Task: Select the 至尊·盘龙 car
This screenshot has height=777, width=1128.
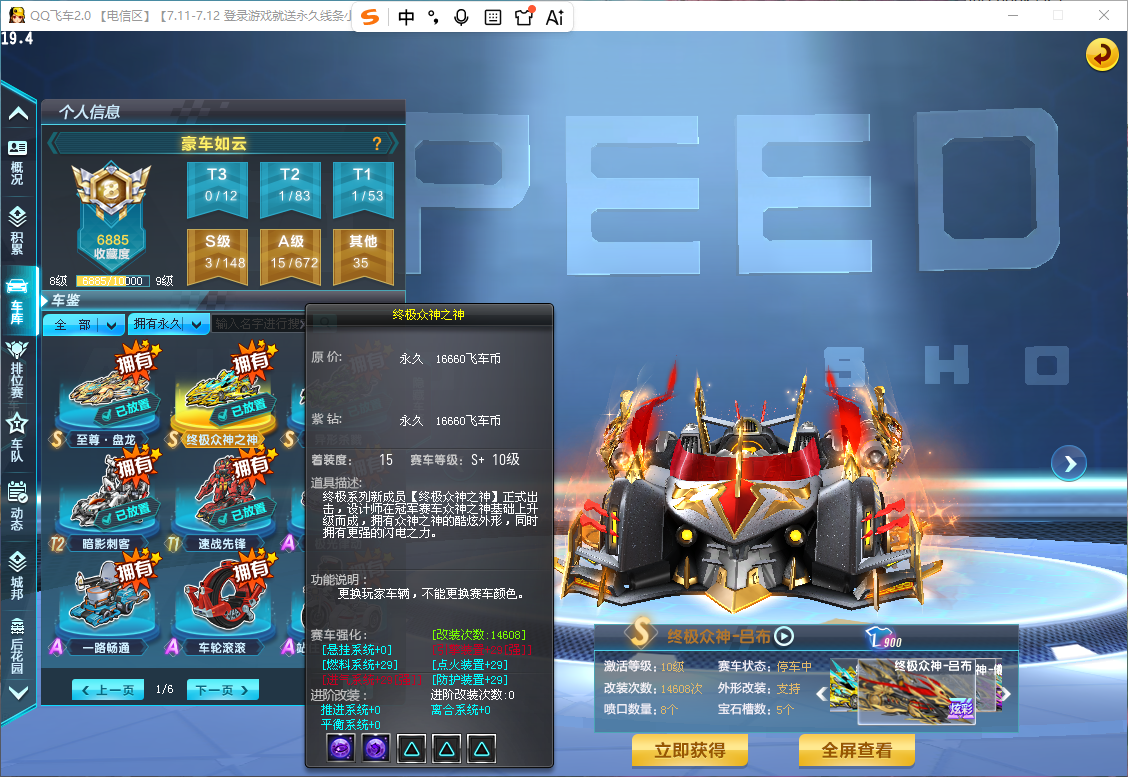Action: pyautogui.click(x=106, y=395)
